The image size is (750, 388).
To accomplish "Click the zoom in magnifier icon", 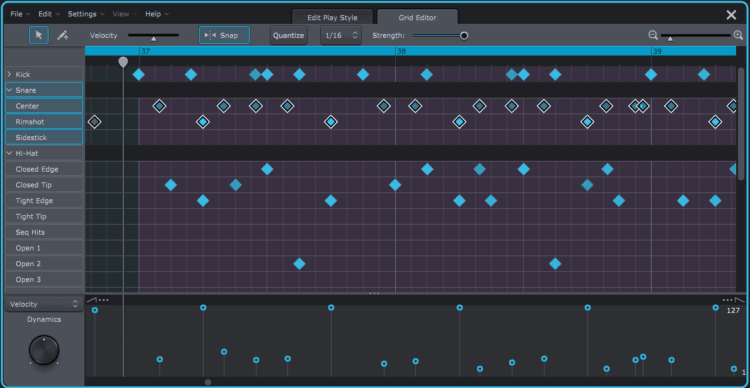I will tap(738, 35).
